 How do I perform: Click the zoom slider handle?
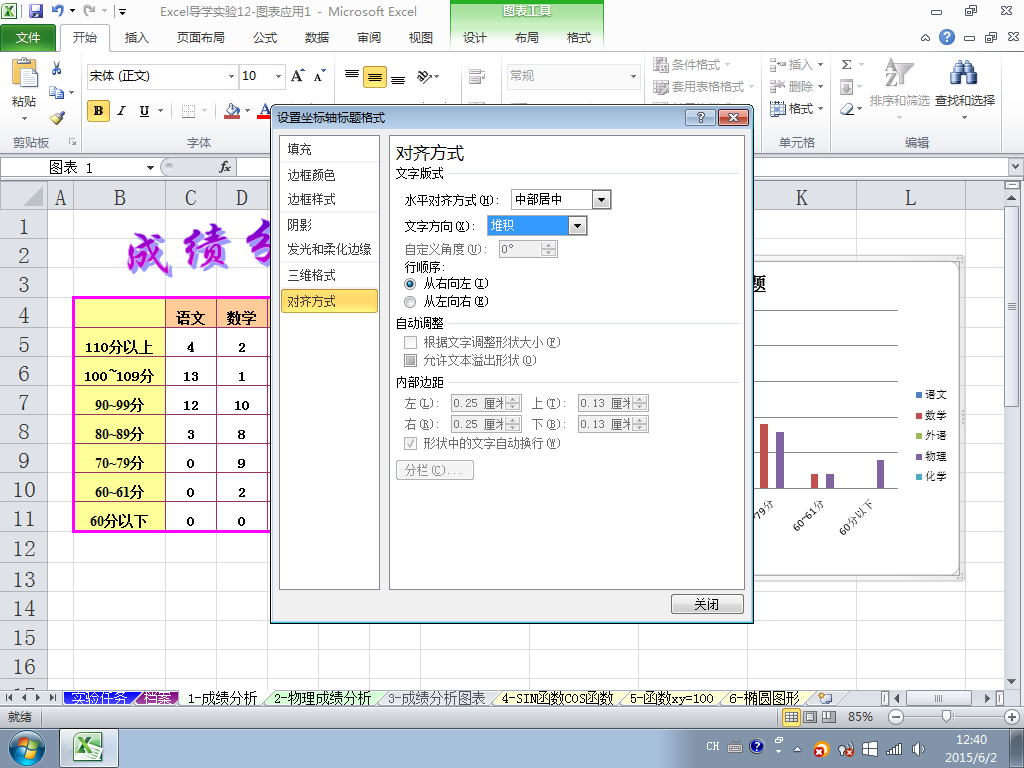[946, 717]
